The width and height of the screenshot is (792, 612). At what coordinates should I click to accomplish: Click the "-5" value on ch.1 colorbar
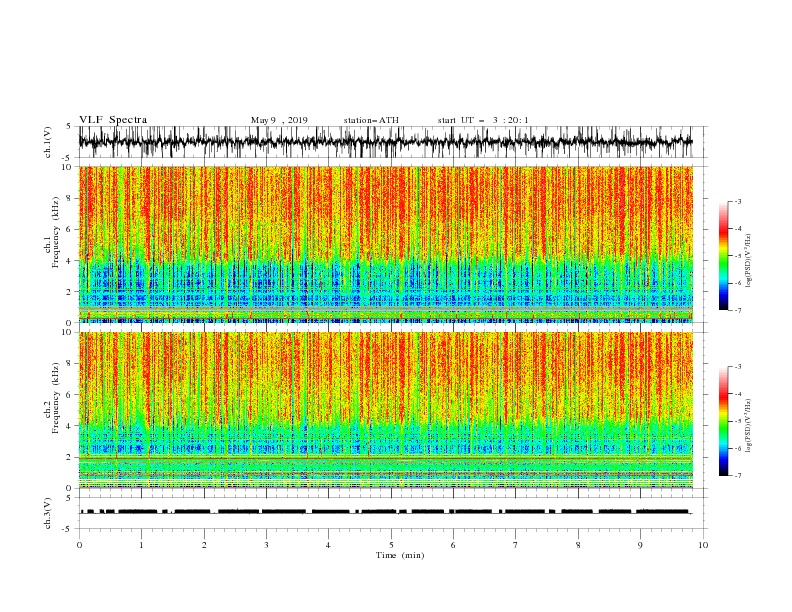(738, 256)
